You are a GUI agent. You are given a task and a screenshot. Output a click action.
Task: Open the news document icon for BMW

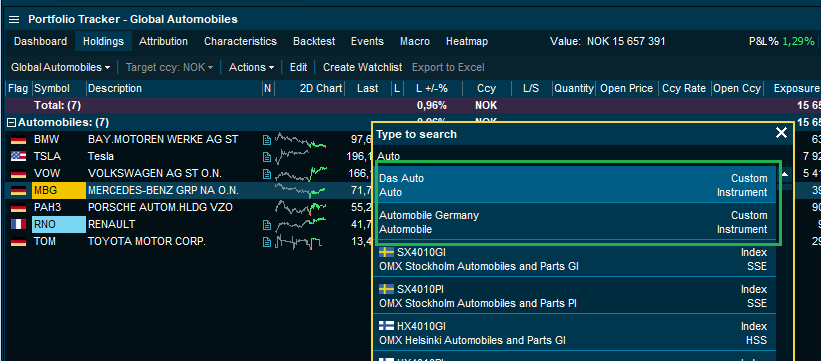pyautogui.click(x=267, y=139)
